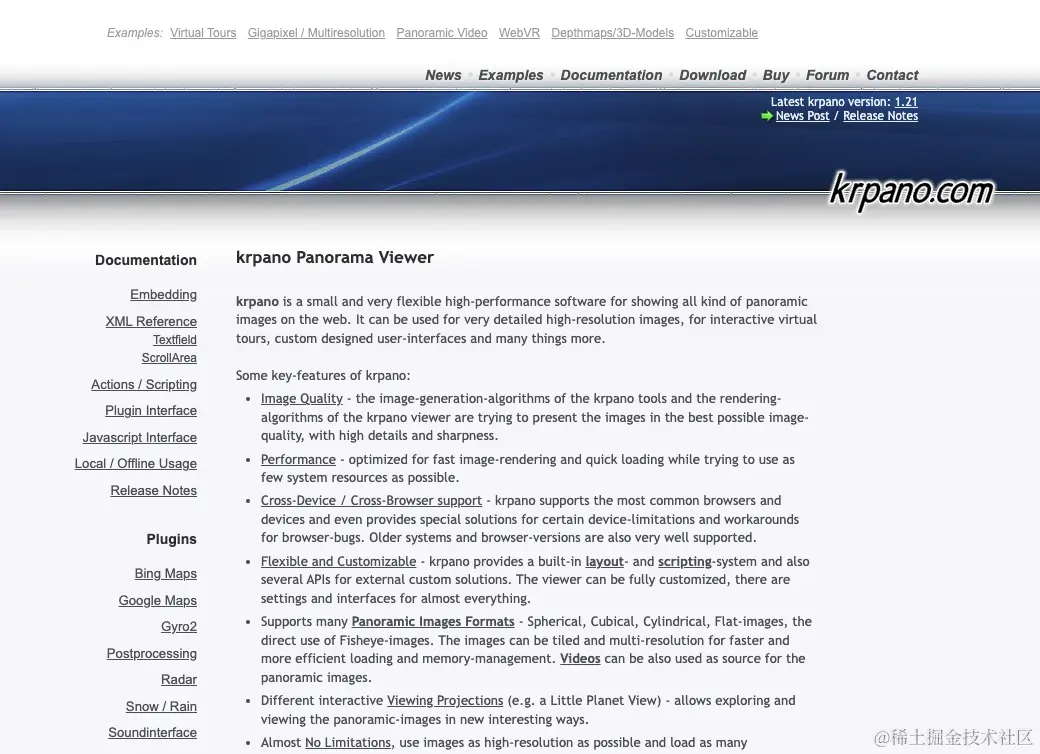Open the Gigapixel / Multiresolution example link
This screenshot has width=1040, height=754.
pyautogui.click(x=316, y=33)
